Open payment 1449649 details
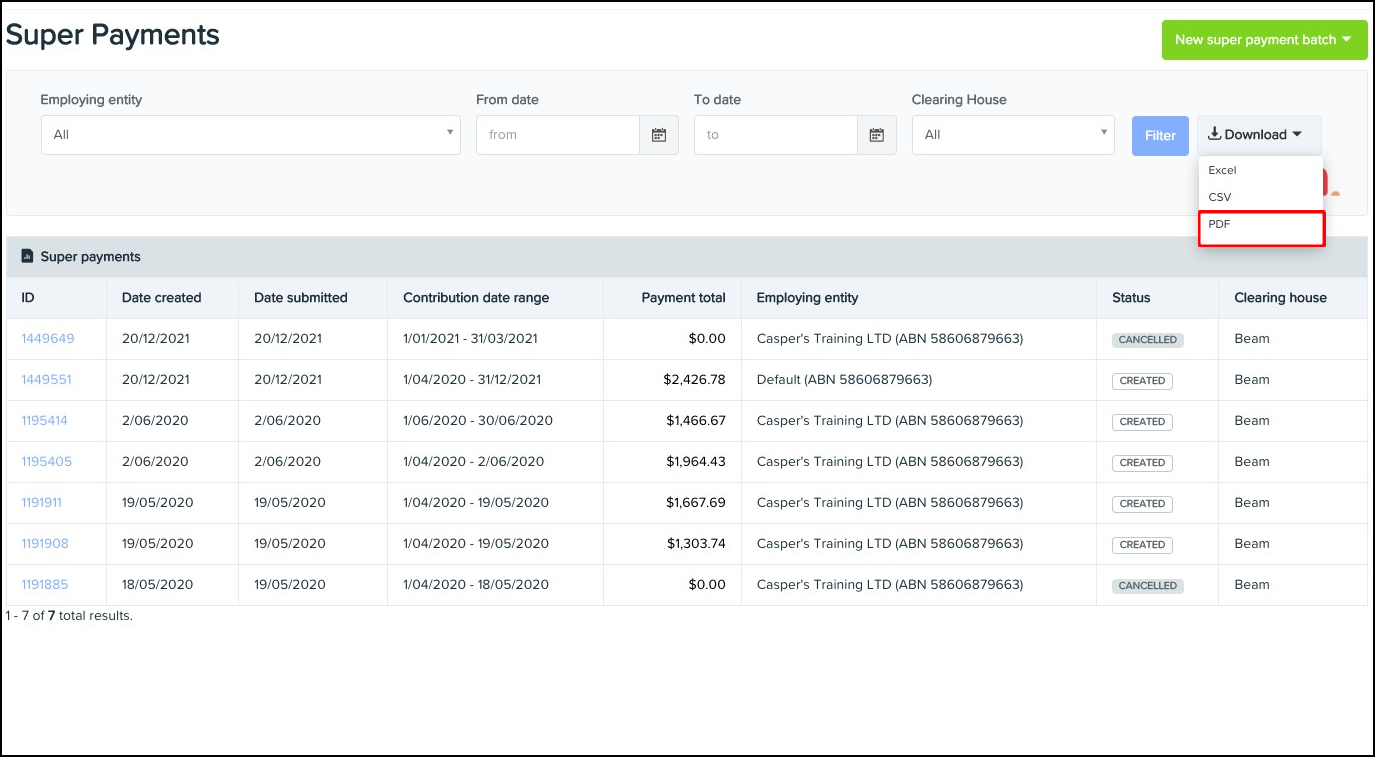The height and width of the screenshot is (757, 1375). click(47, 339)
